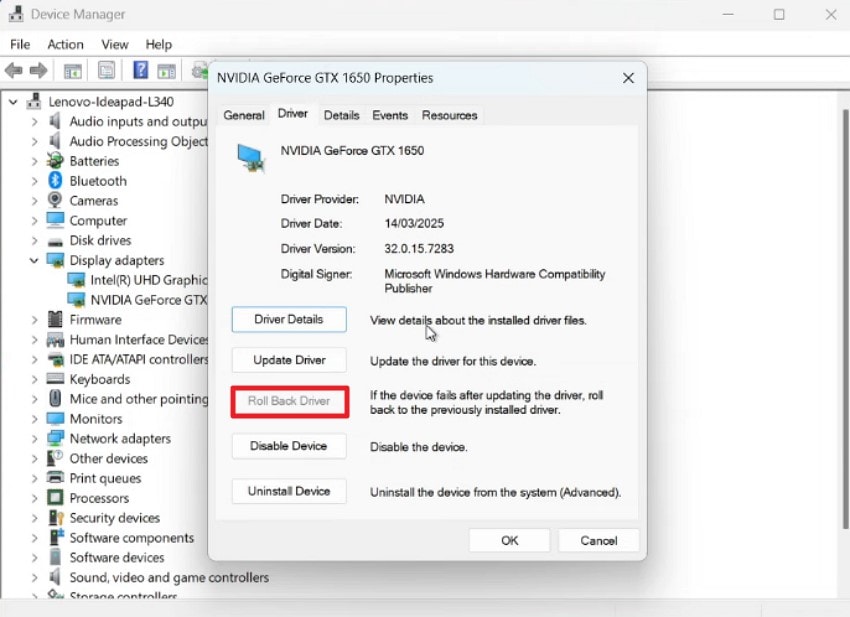Viewport: 850px width, 617px height.
Task: Open the Help menu
Action: tap(158, 44)
